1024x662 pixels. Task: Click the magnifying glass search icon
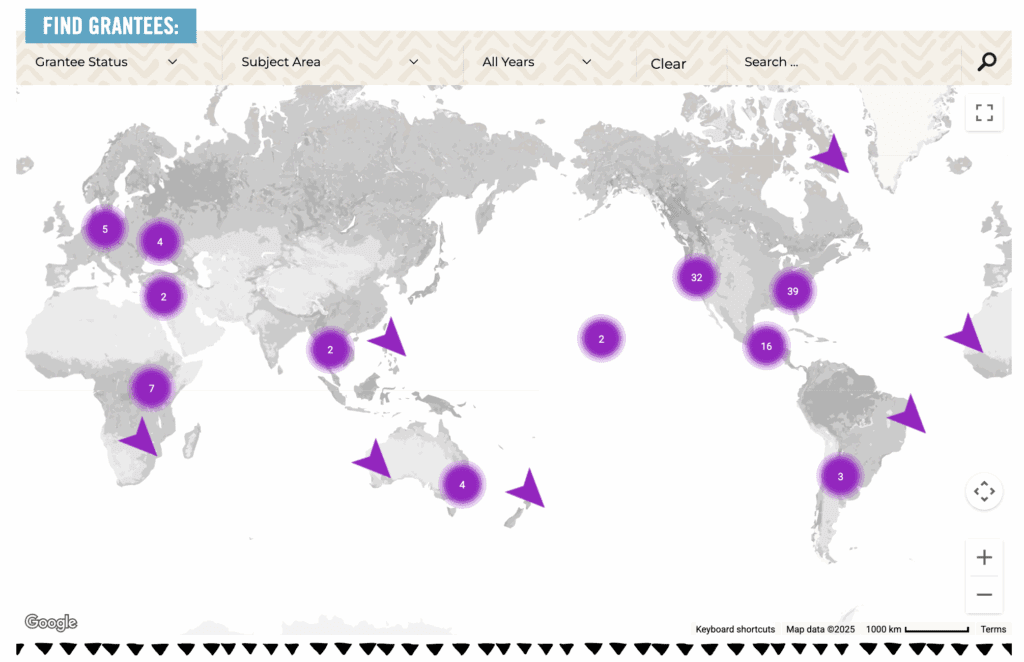[986, 62]
